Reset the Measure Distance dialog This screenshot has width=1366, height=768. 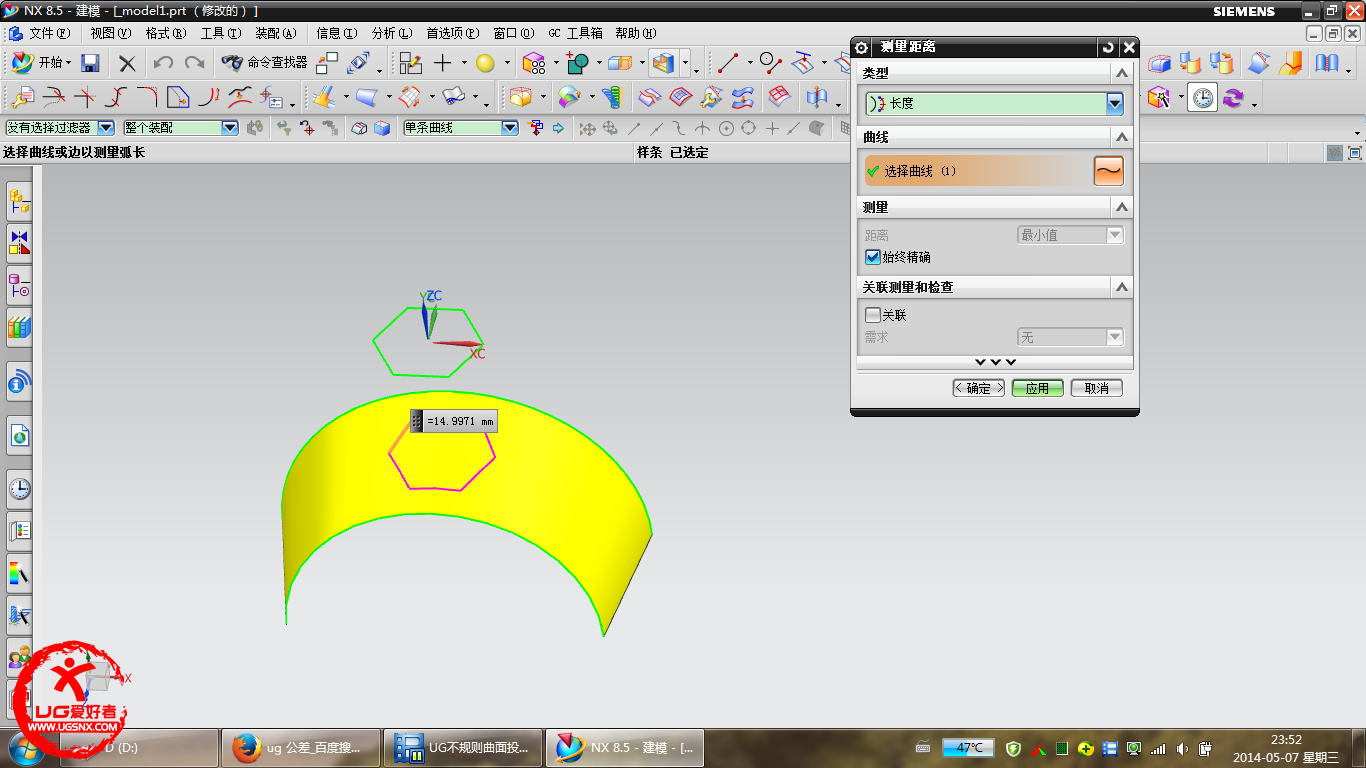pos(1107,47)
